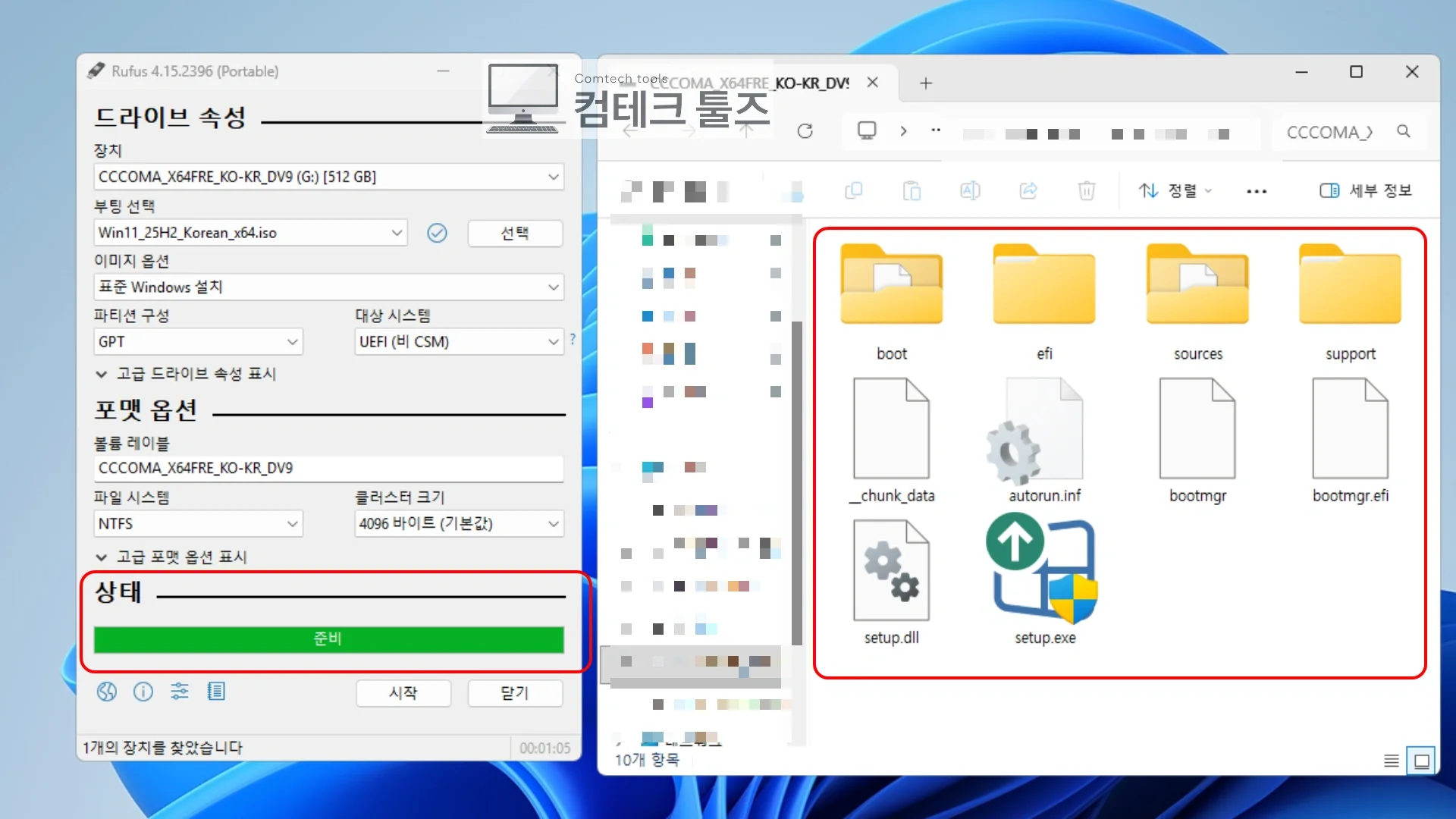The height and width of the screenshot is (819, 1456).
Task: Click the green 준비 progress bar
Action: [328, 639]
